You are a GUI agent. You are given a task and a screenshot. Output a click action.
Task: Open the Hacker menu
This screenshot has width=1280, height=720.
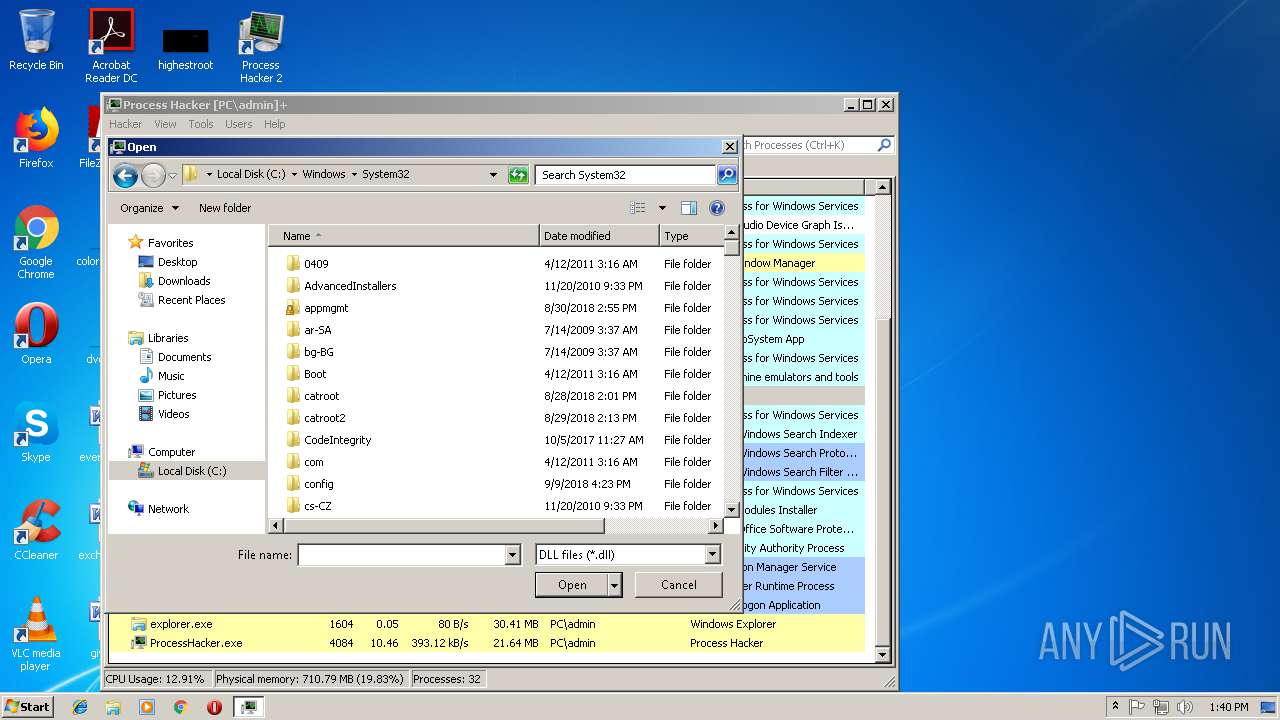point(125,124)
